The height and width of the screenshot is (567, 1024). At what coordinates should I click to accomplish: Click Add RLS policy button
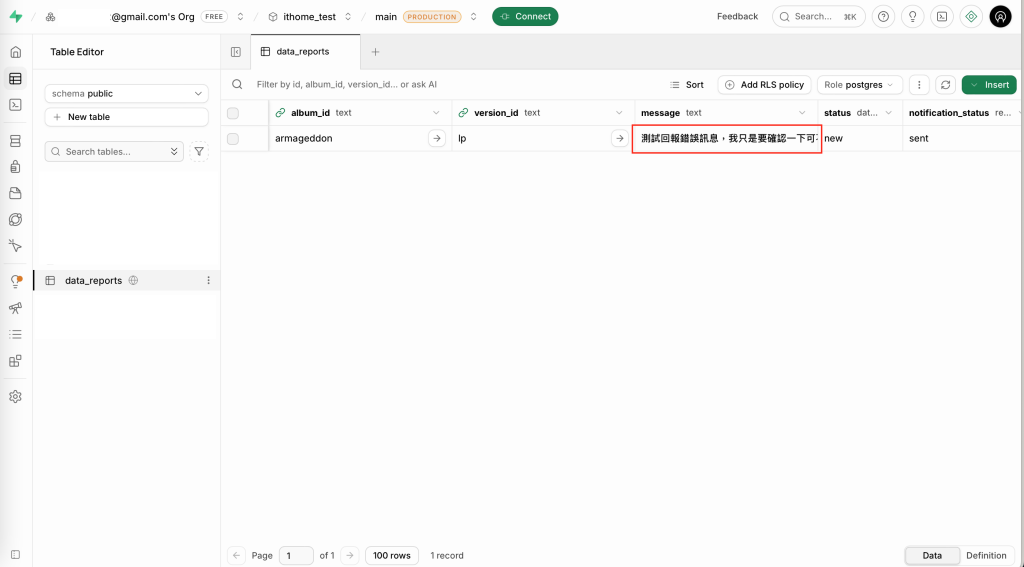(x=765, y=85)
